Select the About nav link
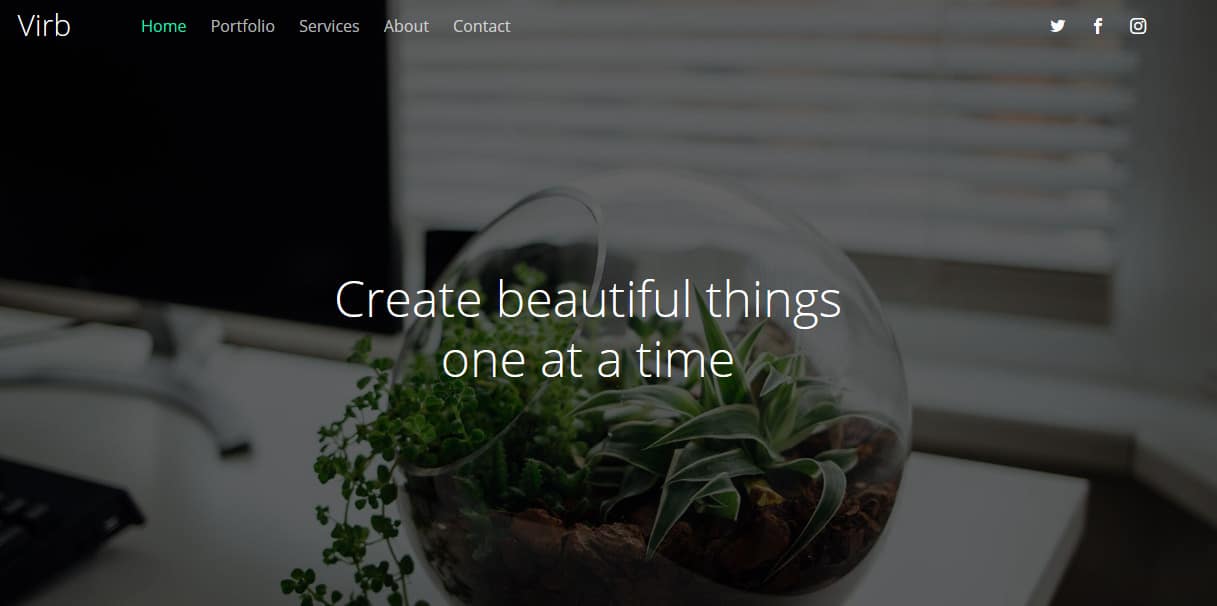1217x606 pixels. click(x=406, y=26)
